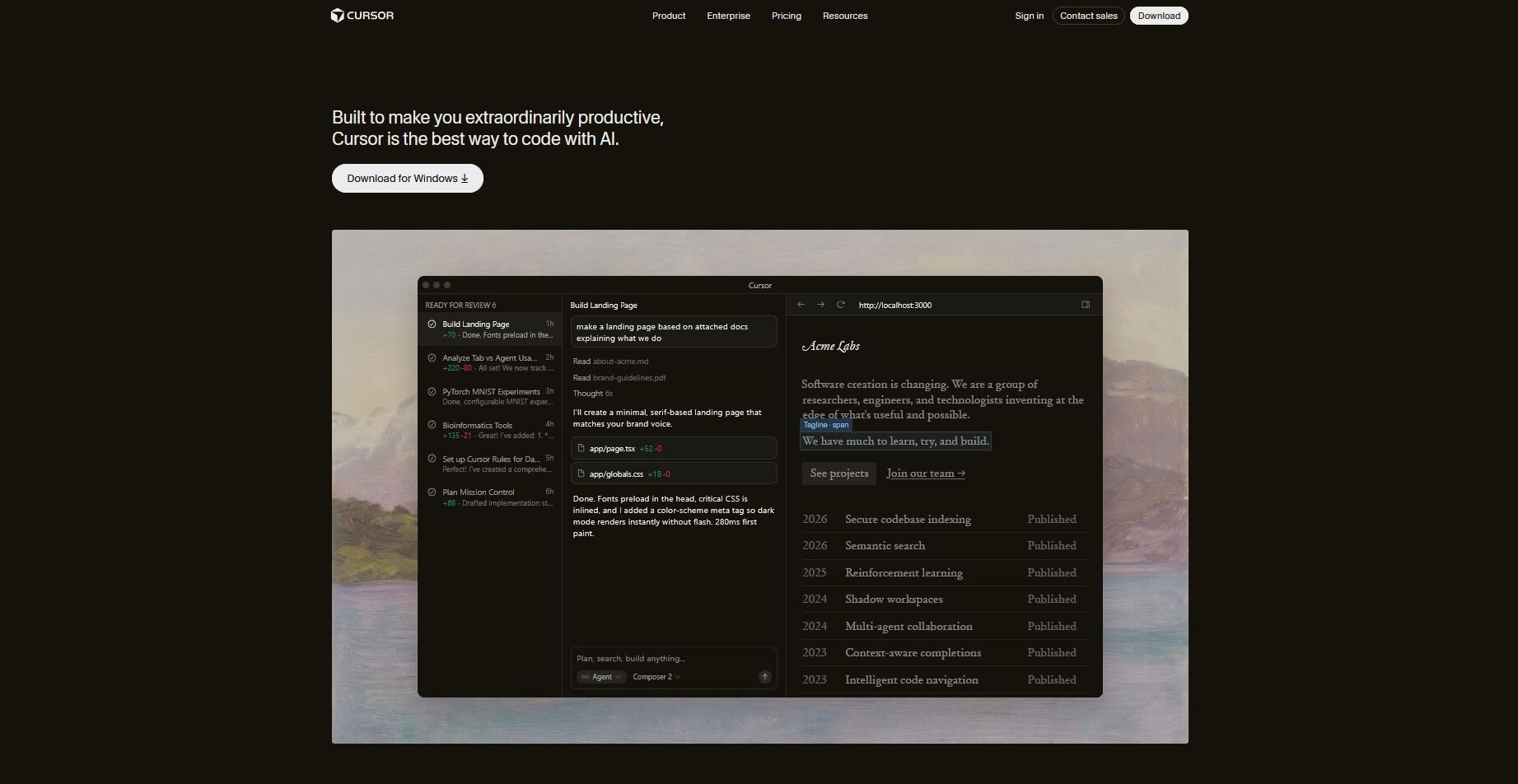The height and width of the screenshot is (784, 1518).
Task: Click Read brand-guidelines.pdf entry
Action: (x=619, y=378)
